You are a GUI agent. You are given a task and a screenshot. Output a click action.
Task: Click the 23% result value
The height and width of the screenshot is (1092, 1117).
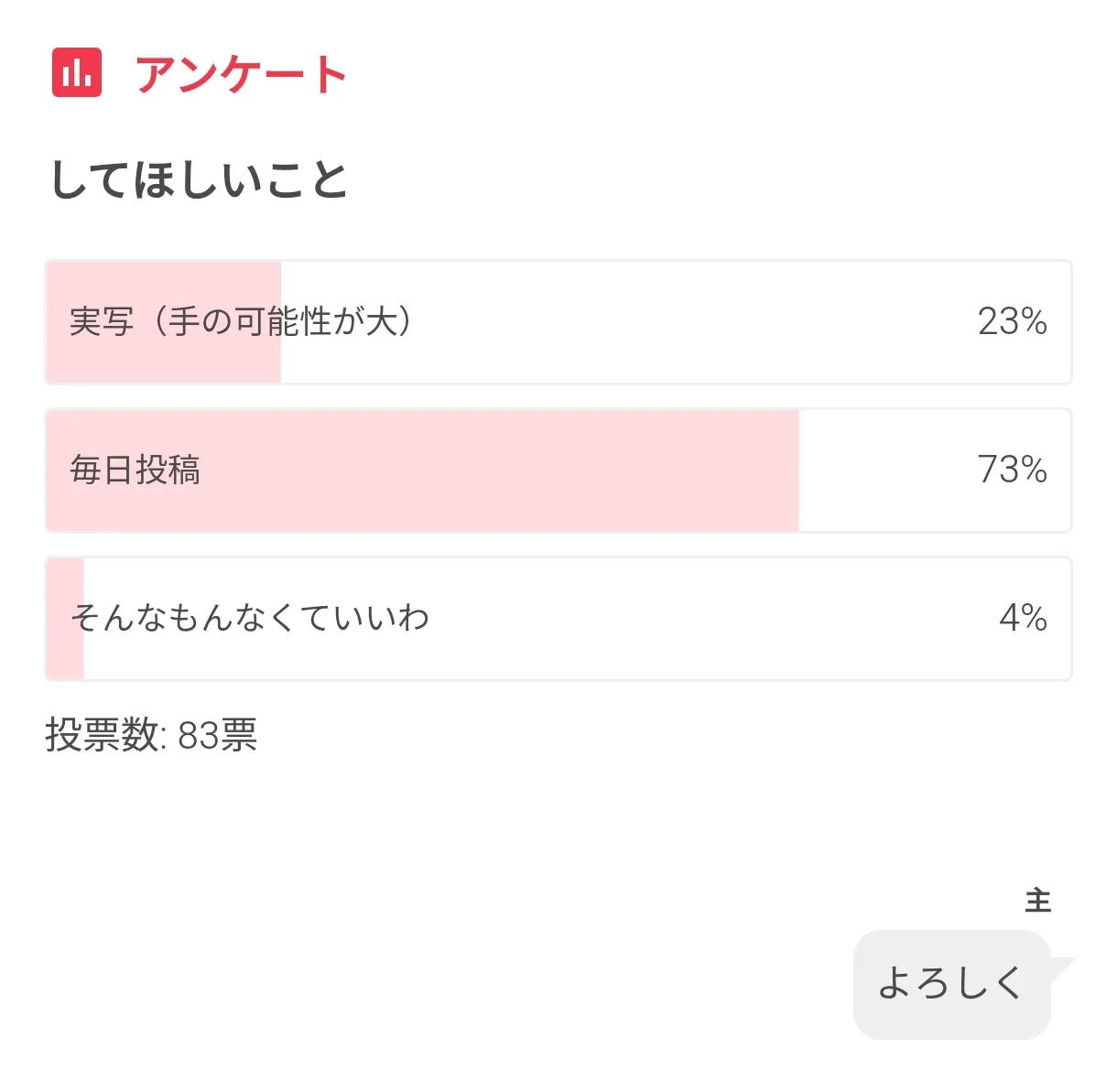point(1012,321)
